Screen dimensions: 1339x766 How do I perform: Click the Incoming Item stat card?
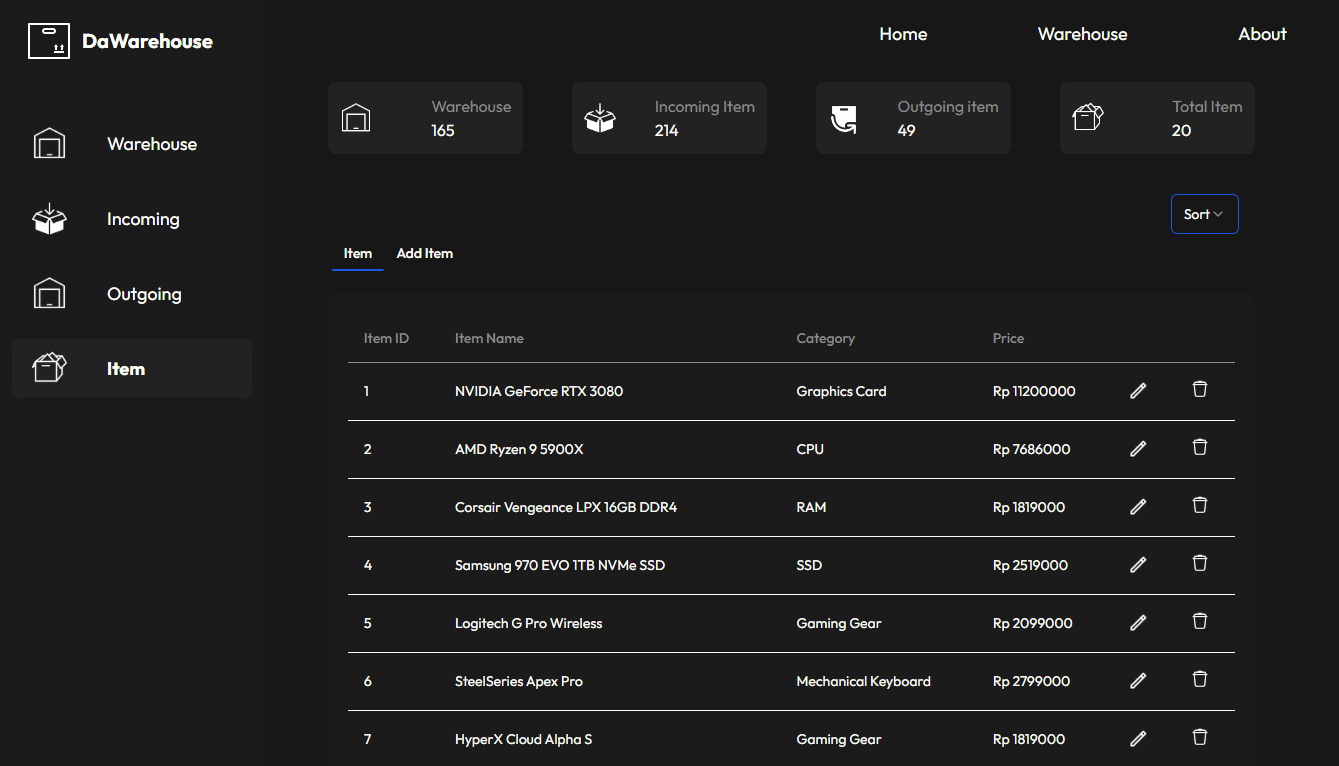click(669, 118)
